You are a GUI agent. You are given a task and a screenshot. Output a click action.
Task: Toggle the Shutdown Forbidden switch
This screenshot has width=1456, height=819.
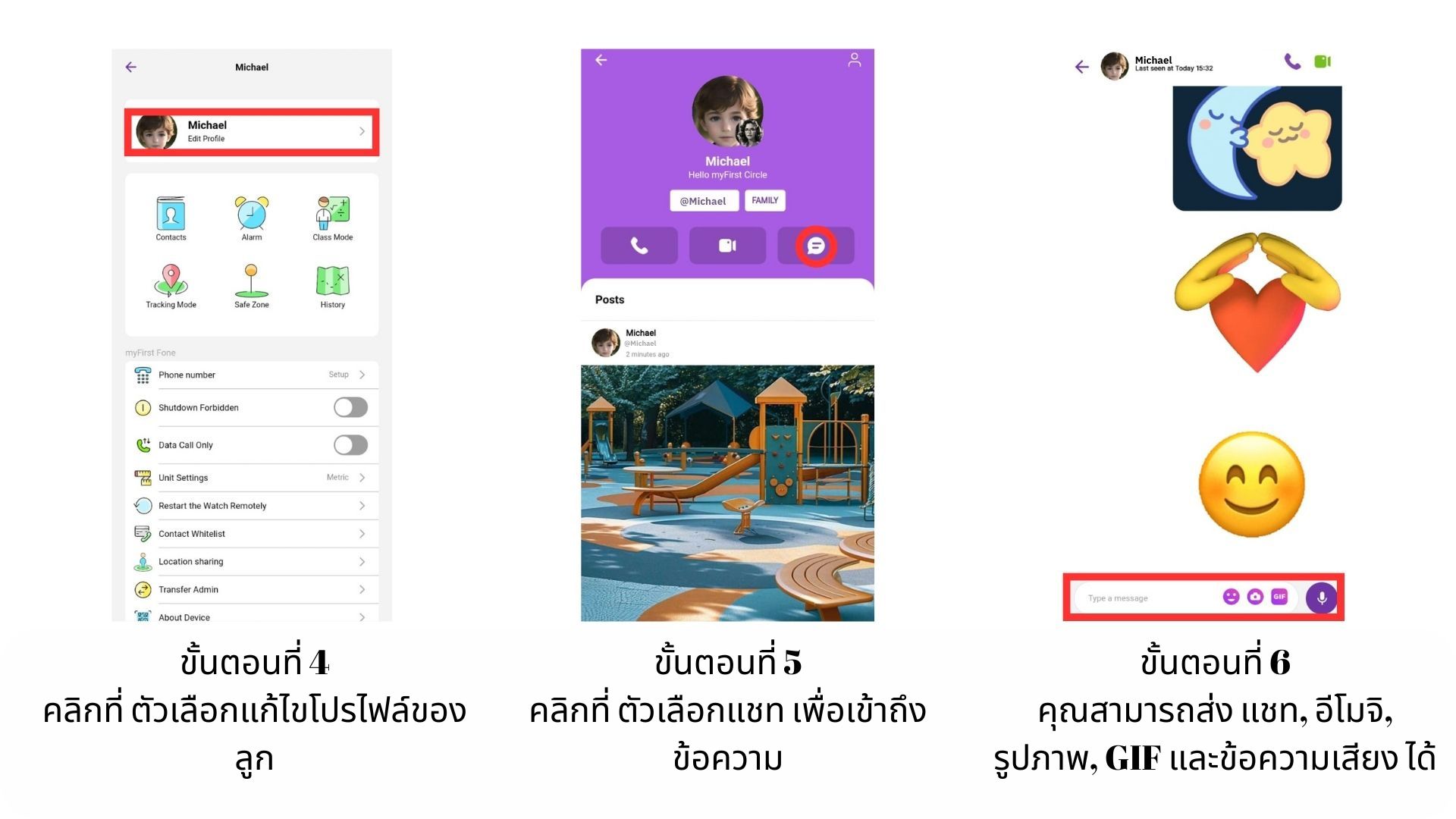coord(351,407)
